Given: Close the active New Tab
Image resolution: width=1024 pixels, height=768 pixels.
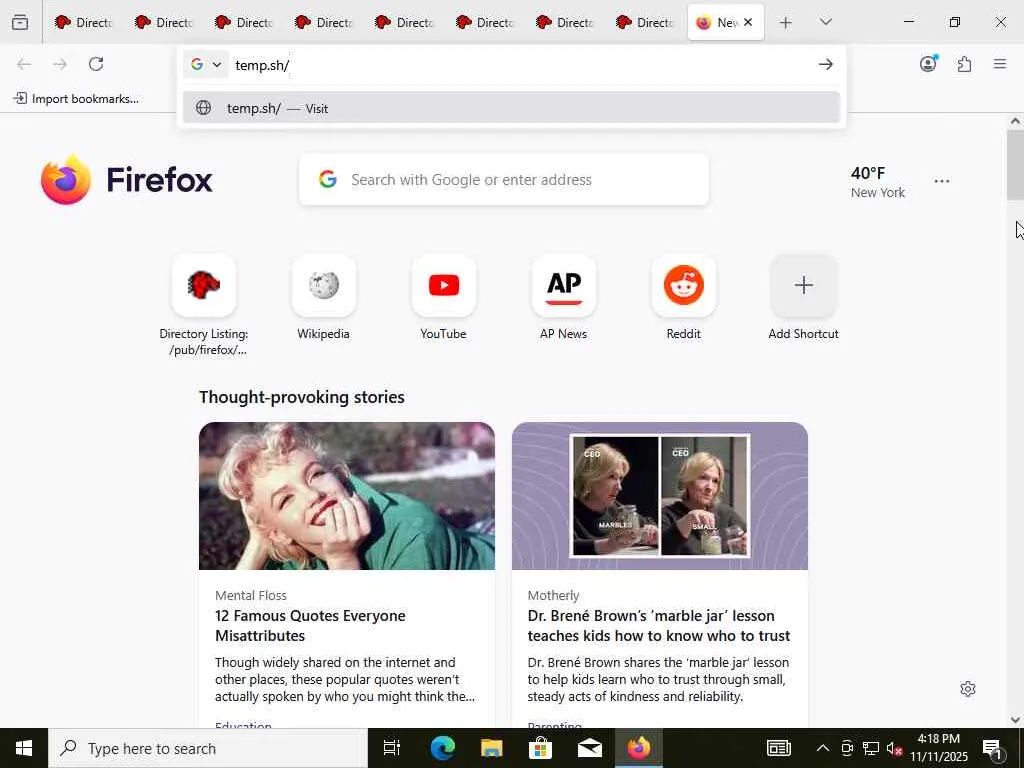Looking at the screenshot, I should point(748,22).
